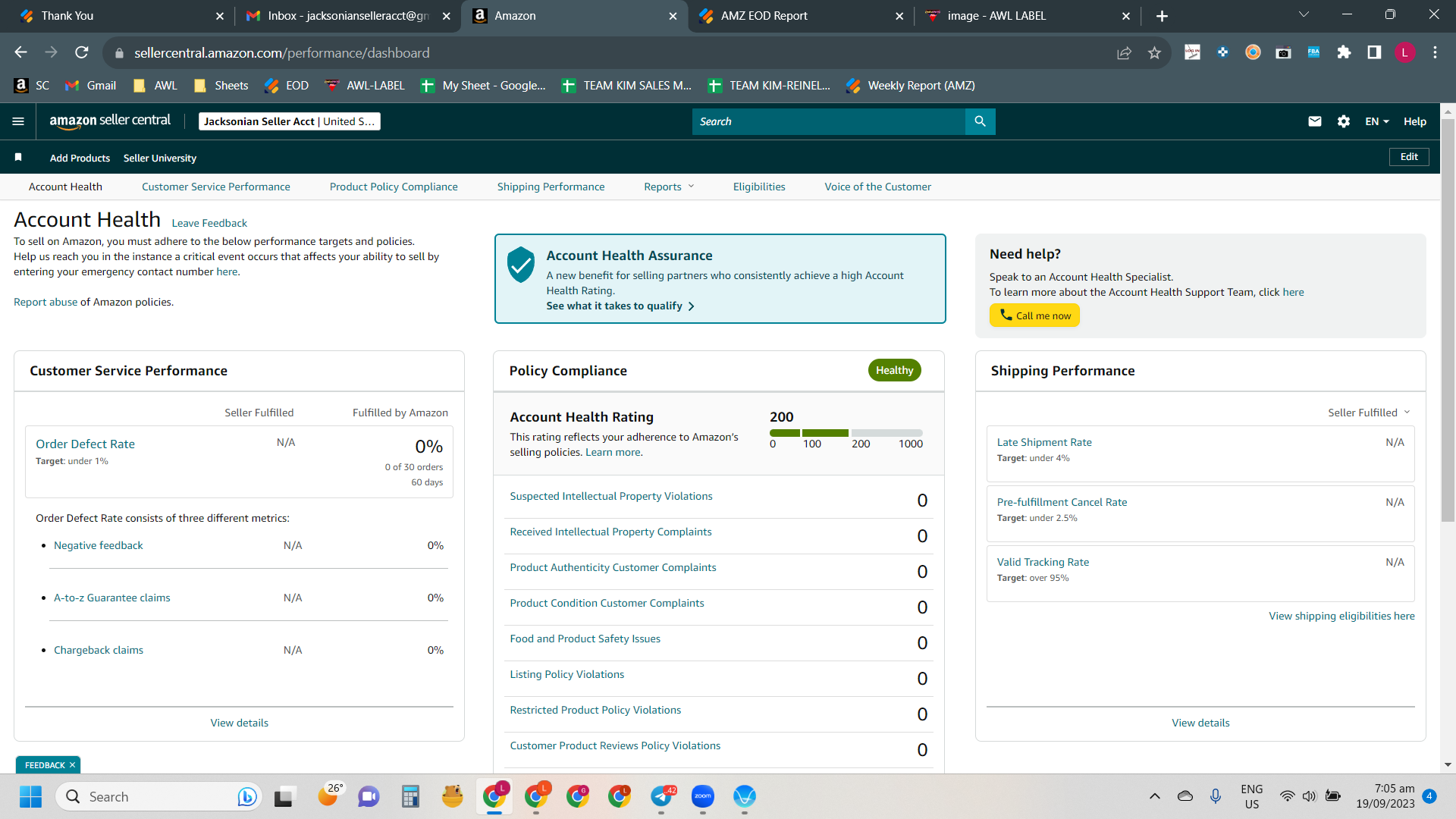The height and width of the screenshot is (819, 1456).
Task: Open the browser extensions puzzle icon
Action: click(x=1344, y=52)
